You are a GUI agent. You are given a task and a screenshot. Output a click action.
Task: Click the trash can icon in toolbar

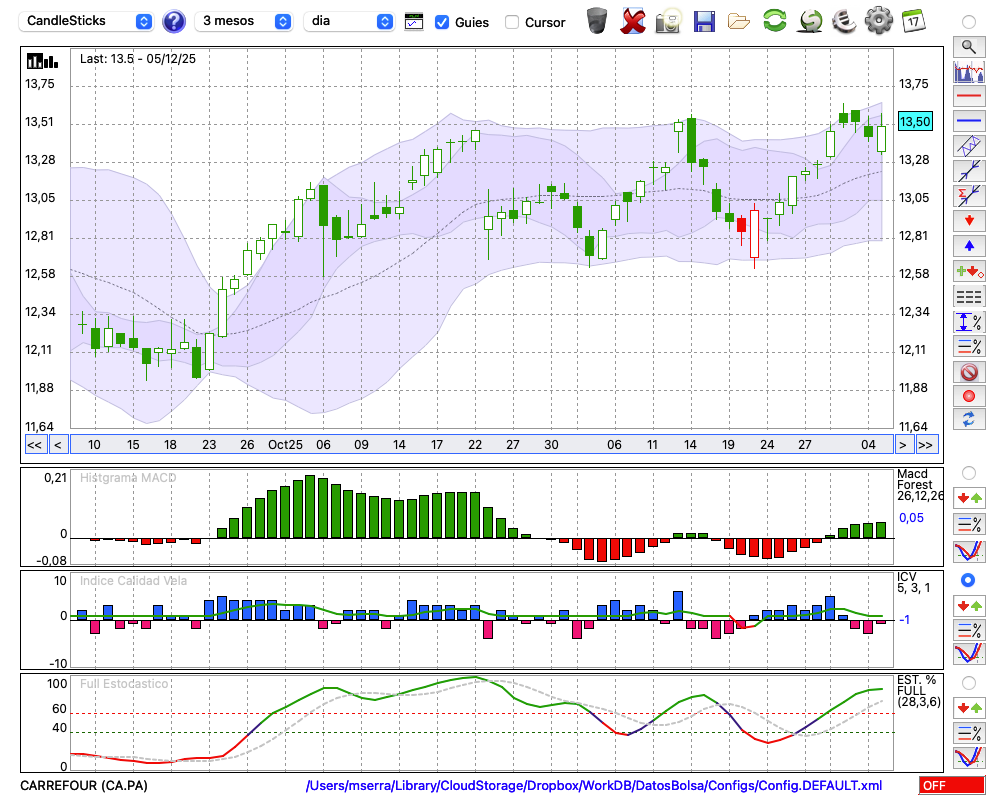(597, 21)
